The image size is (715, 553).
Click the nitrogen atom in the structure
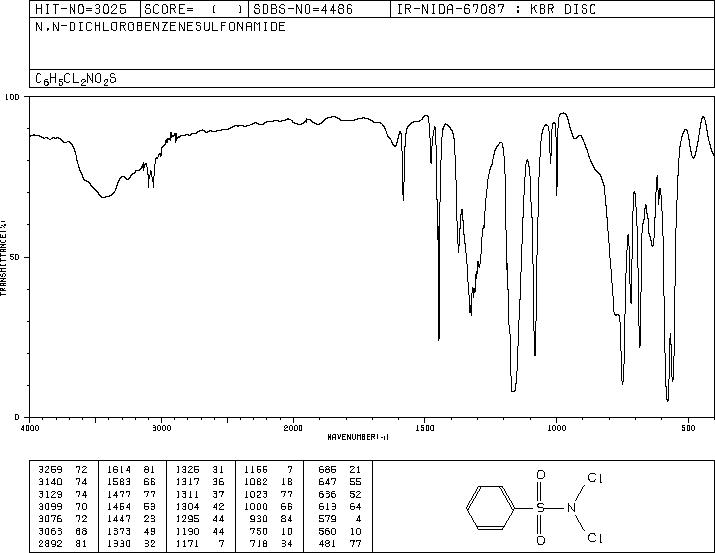(571, 507)
